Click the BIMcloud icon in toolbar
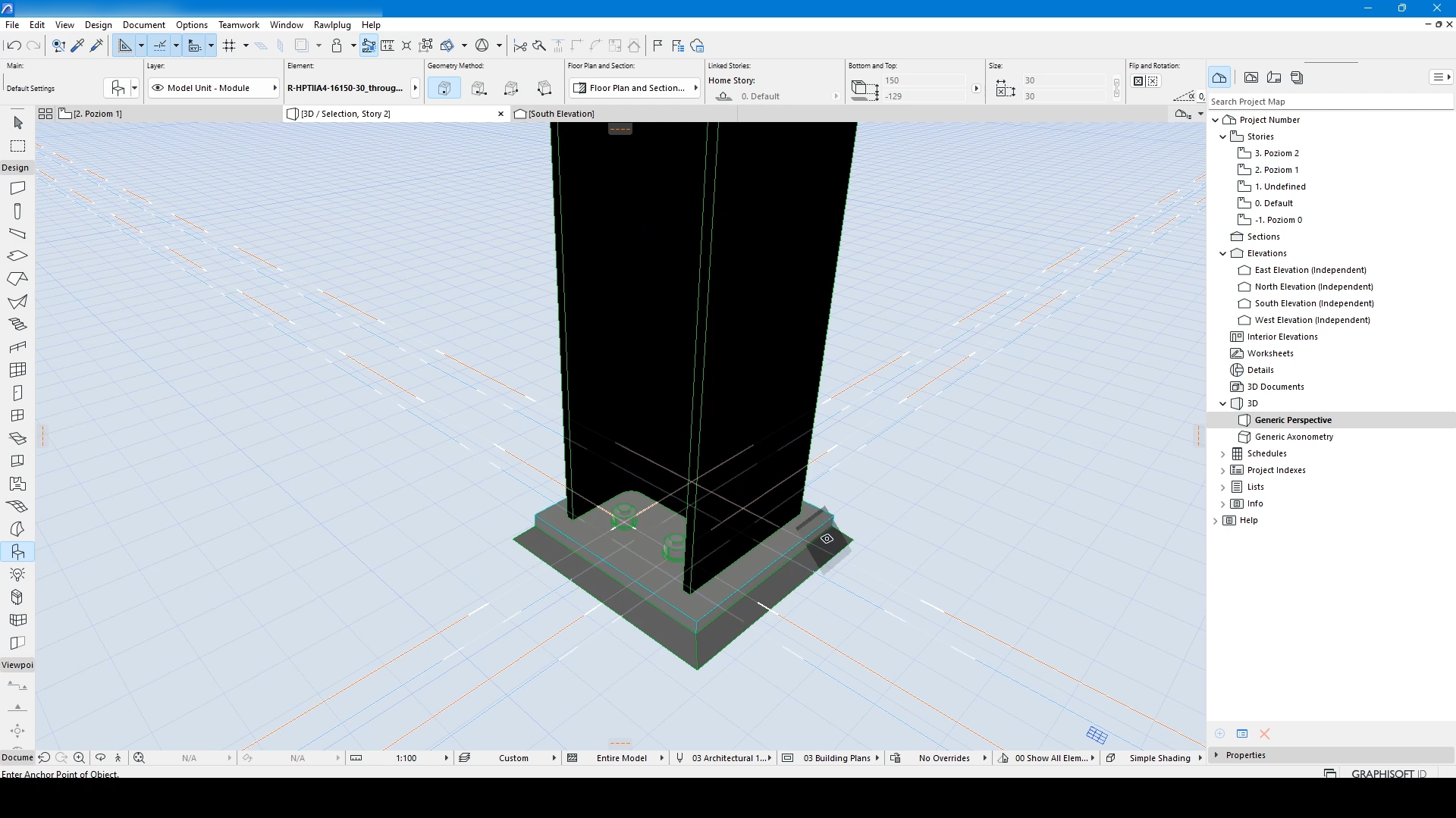The image size is (1456, 818). click(x=697, y=45)
